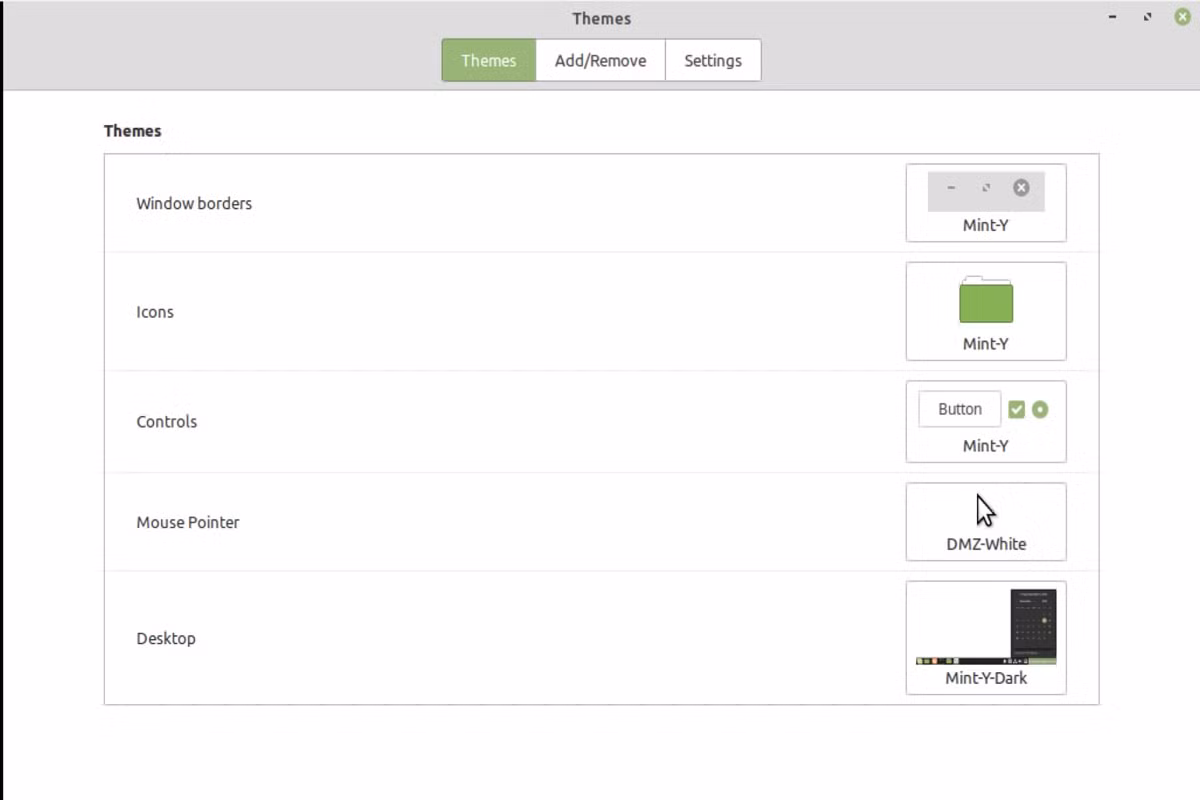Click the "Icons" row label
Viewport: 1200px width, 800px height.
pos(155,312)
